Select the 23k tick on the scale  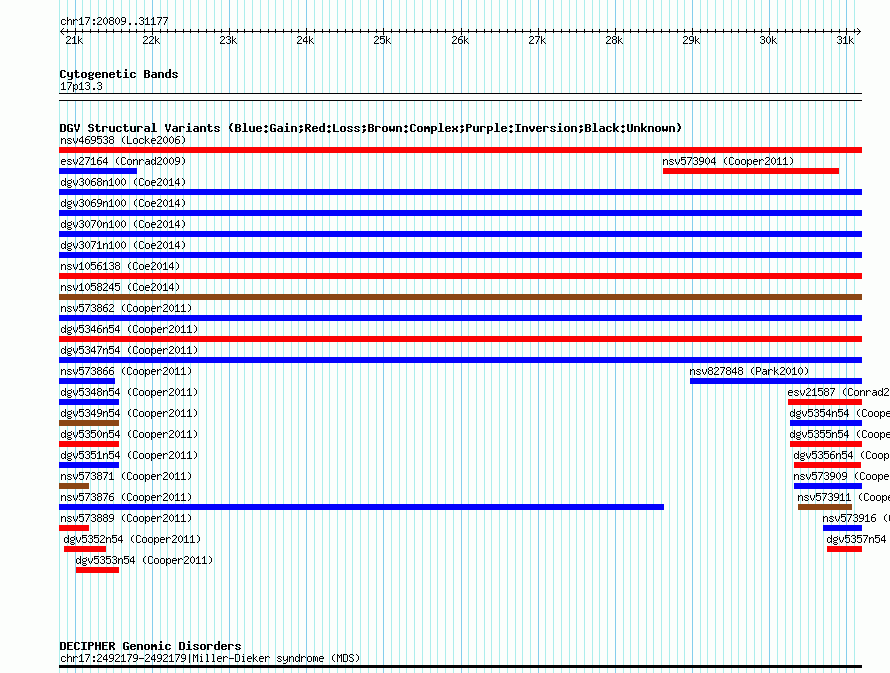[x=228, y=40]
